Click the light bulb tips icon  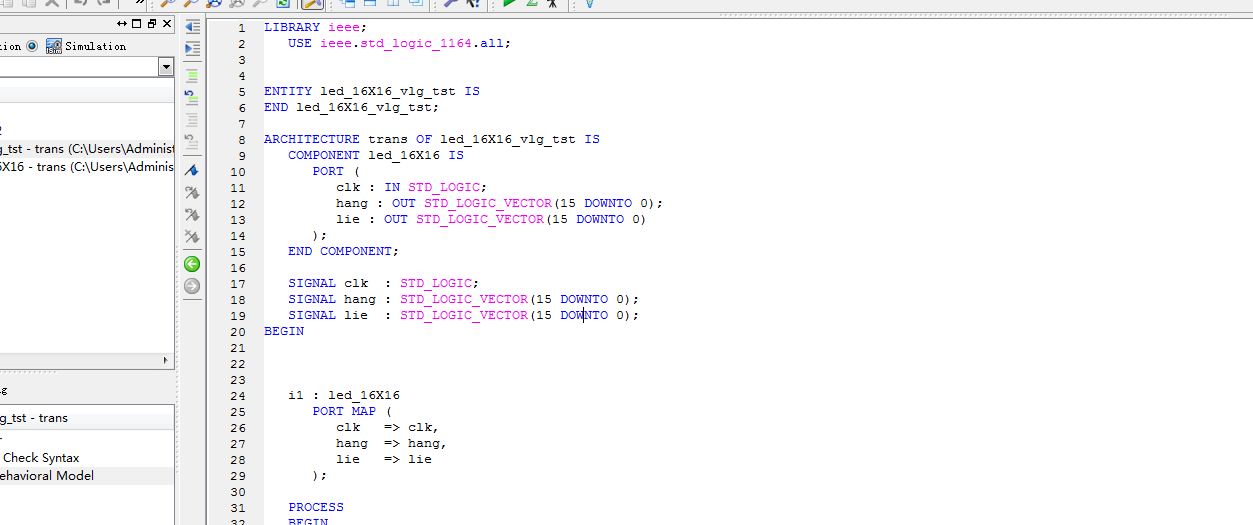pyautogui.click(x=590, y=4)
